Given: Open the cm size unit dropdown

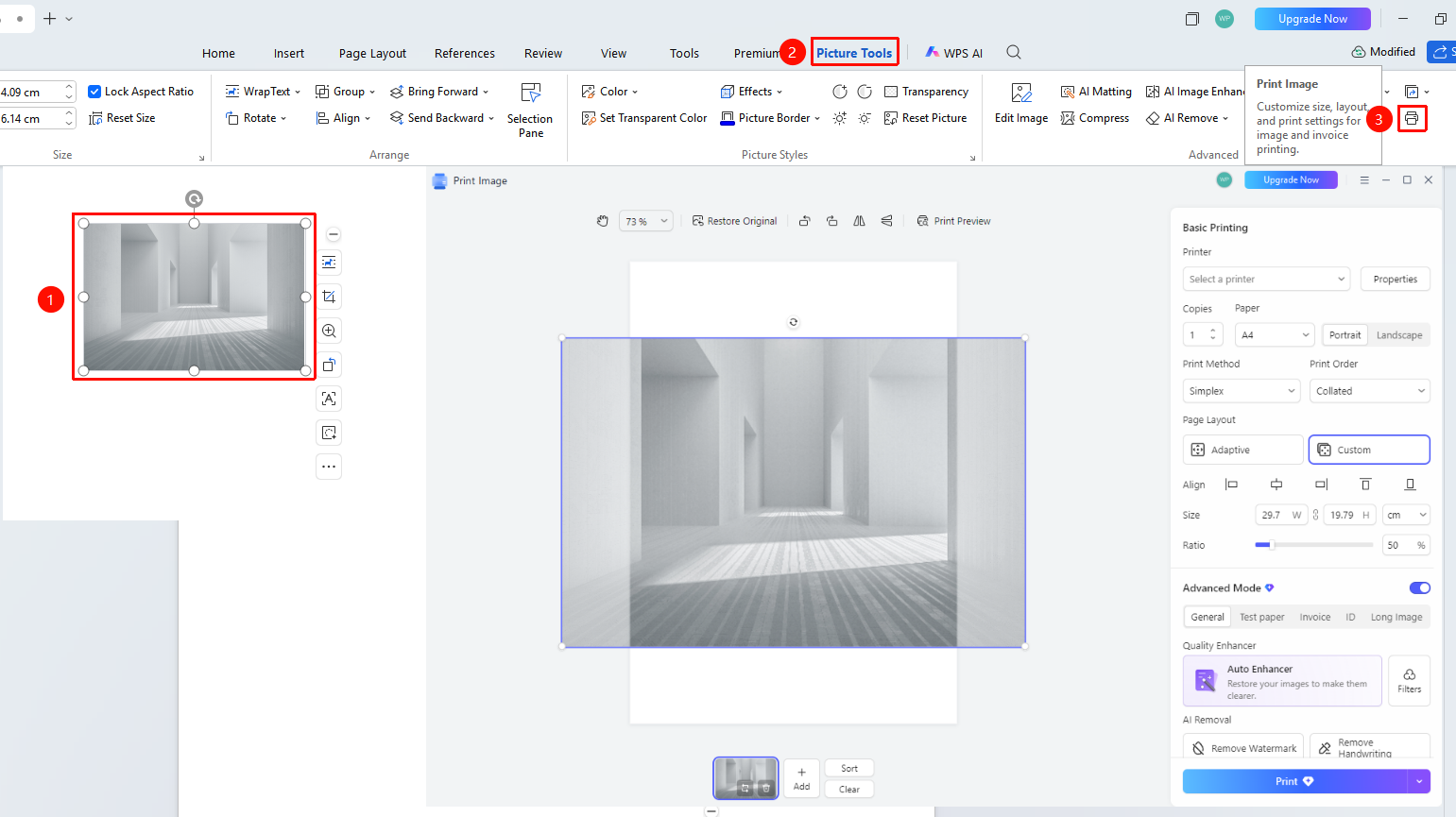Looking at the screenshot, I should coord(1406,515).
